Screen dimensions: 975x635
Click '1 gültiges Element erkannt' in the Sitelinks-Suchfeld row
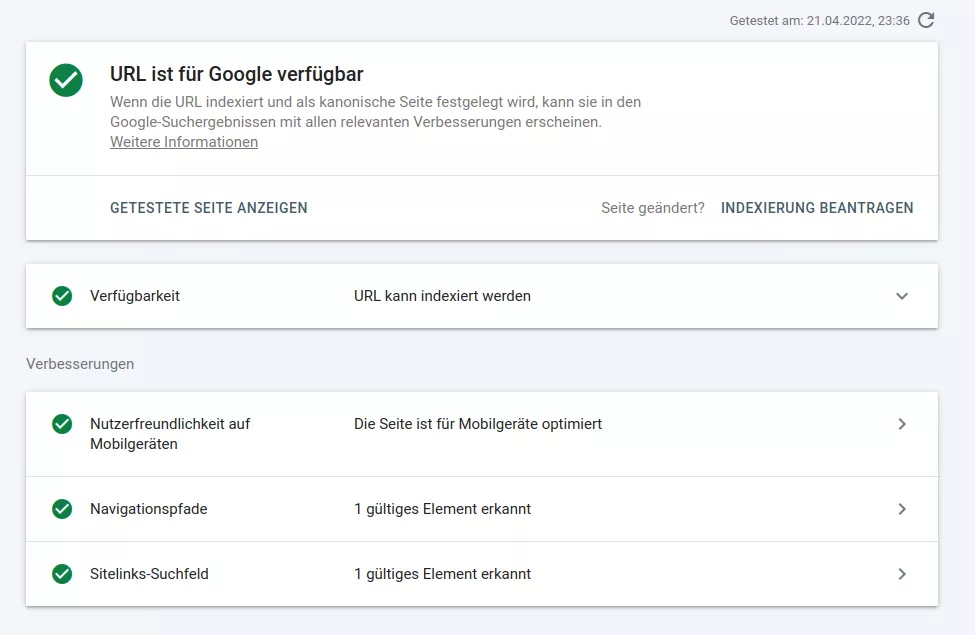[442, 573]
